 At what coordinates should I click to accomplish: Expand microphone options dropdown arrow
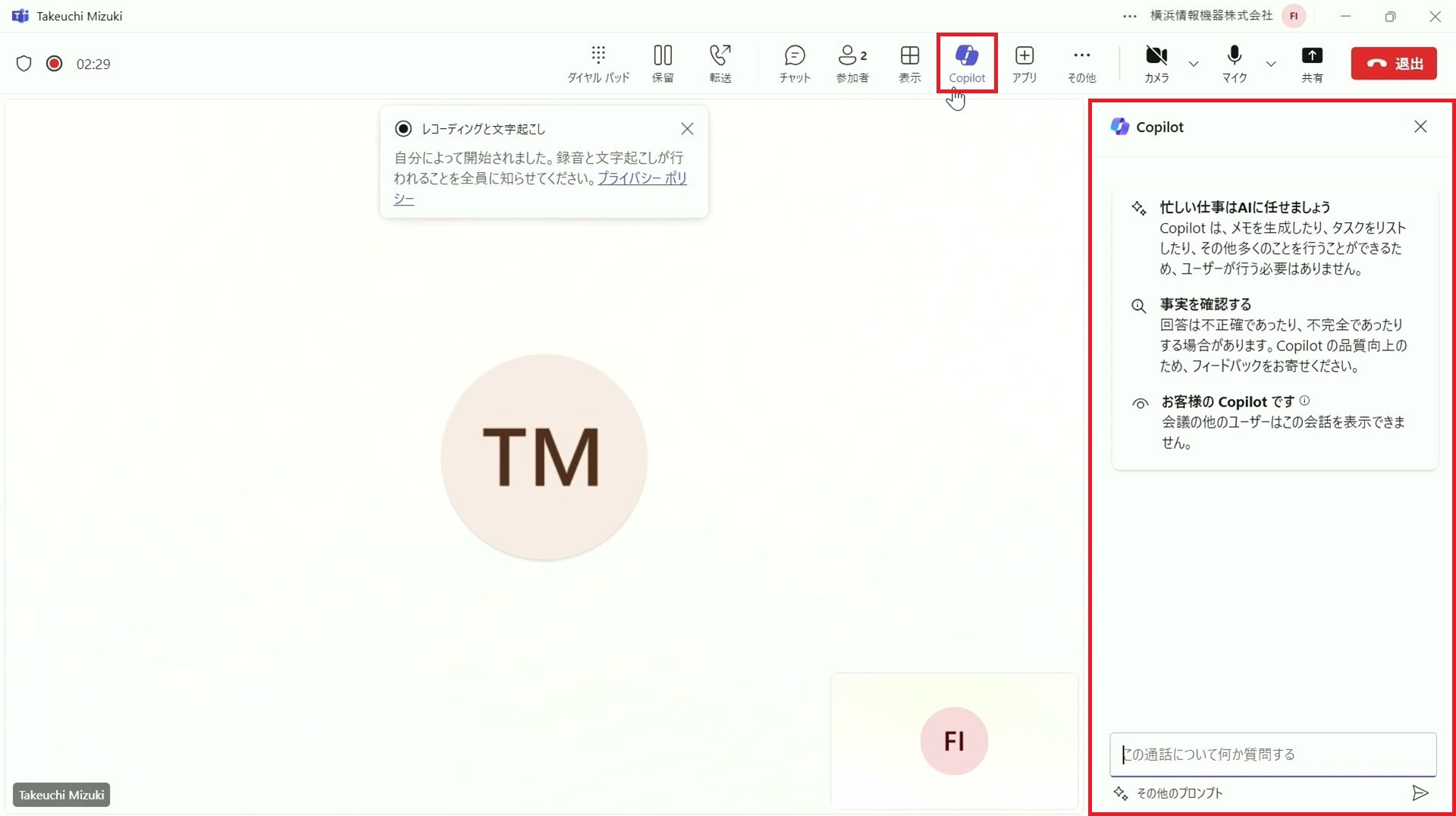1271,64
